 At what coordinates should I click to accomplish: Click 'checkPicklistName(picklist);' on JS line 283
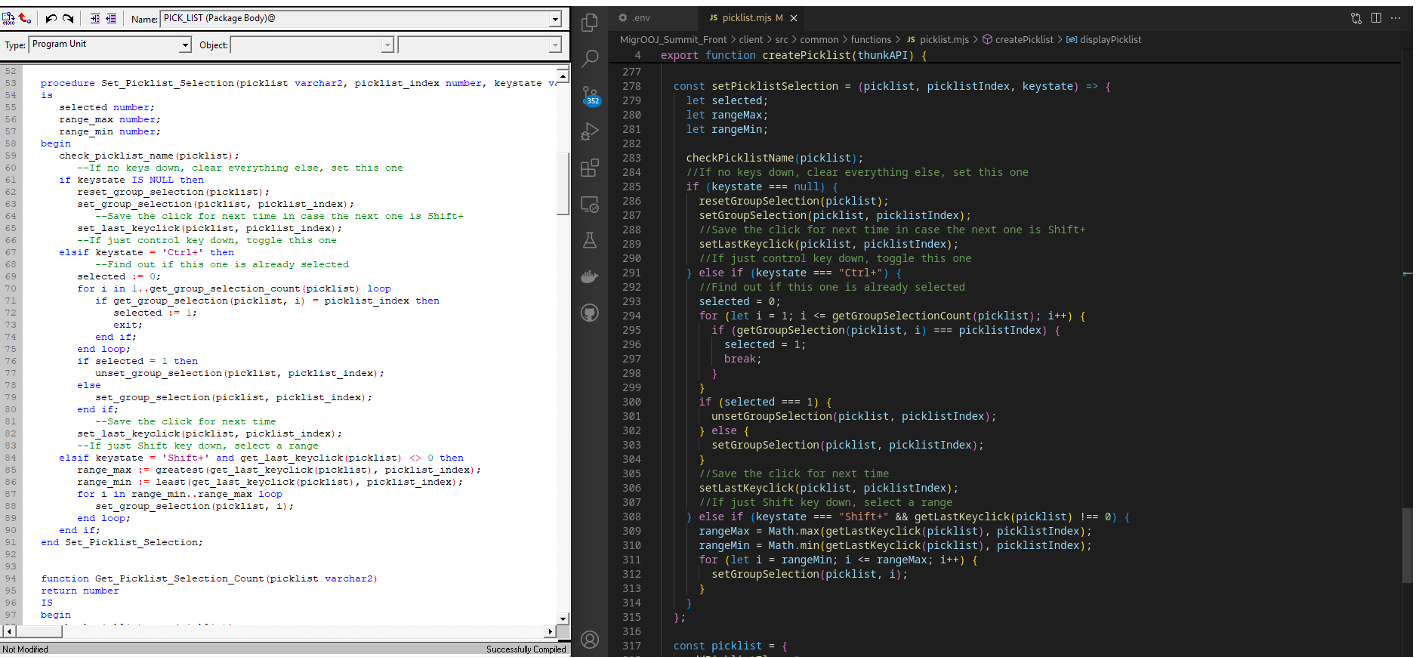pos(774,158)
